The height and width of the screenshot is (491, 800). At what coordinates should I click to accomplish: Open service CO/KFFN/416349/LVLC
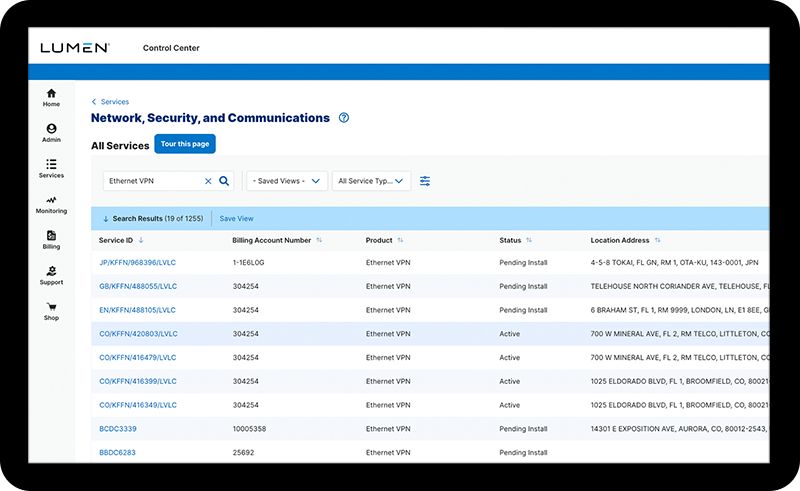pos(138,405)
